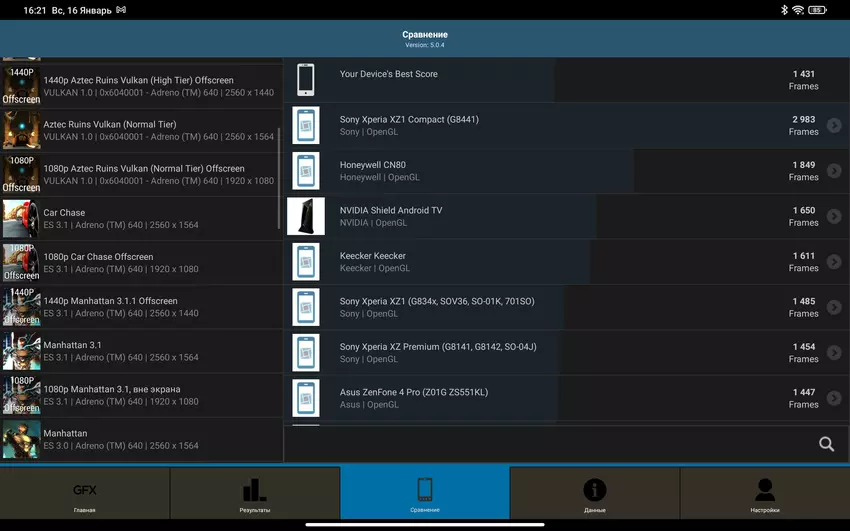Open the Настройки profile tab
This screenshot has height=531, width=850.
(765, 495)
